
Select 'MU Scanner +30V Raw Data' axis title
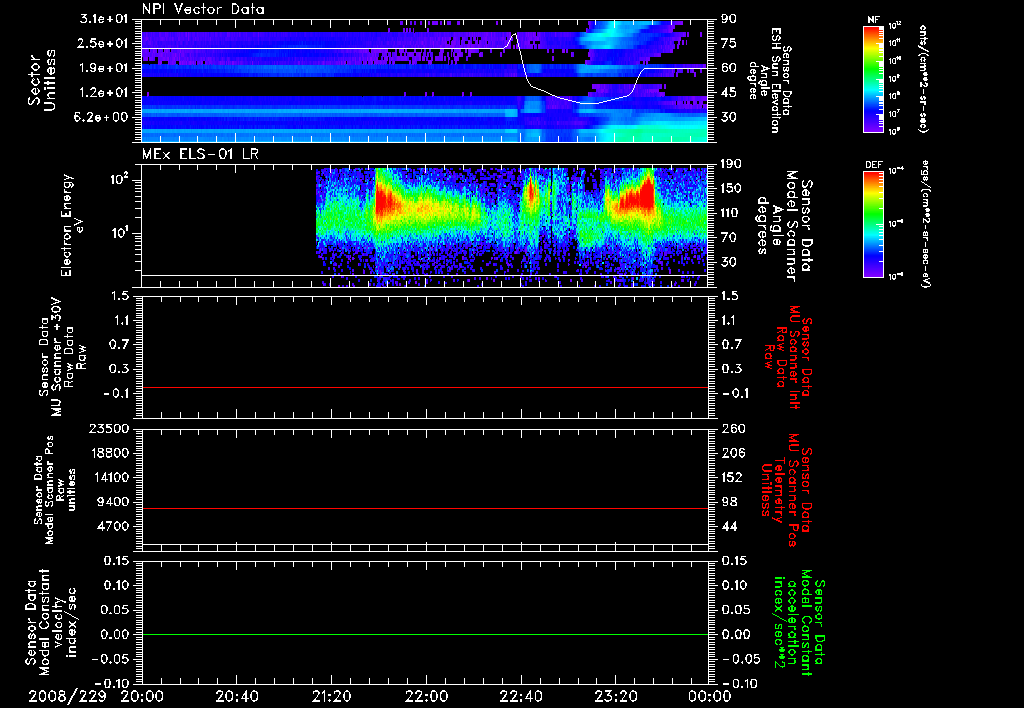coord(62,357)
